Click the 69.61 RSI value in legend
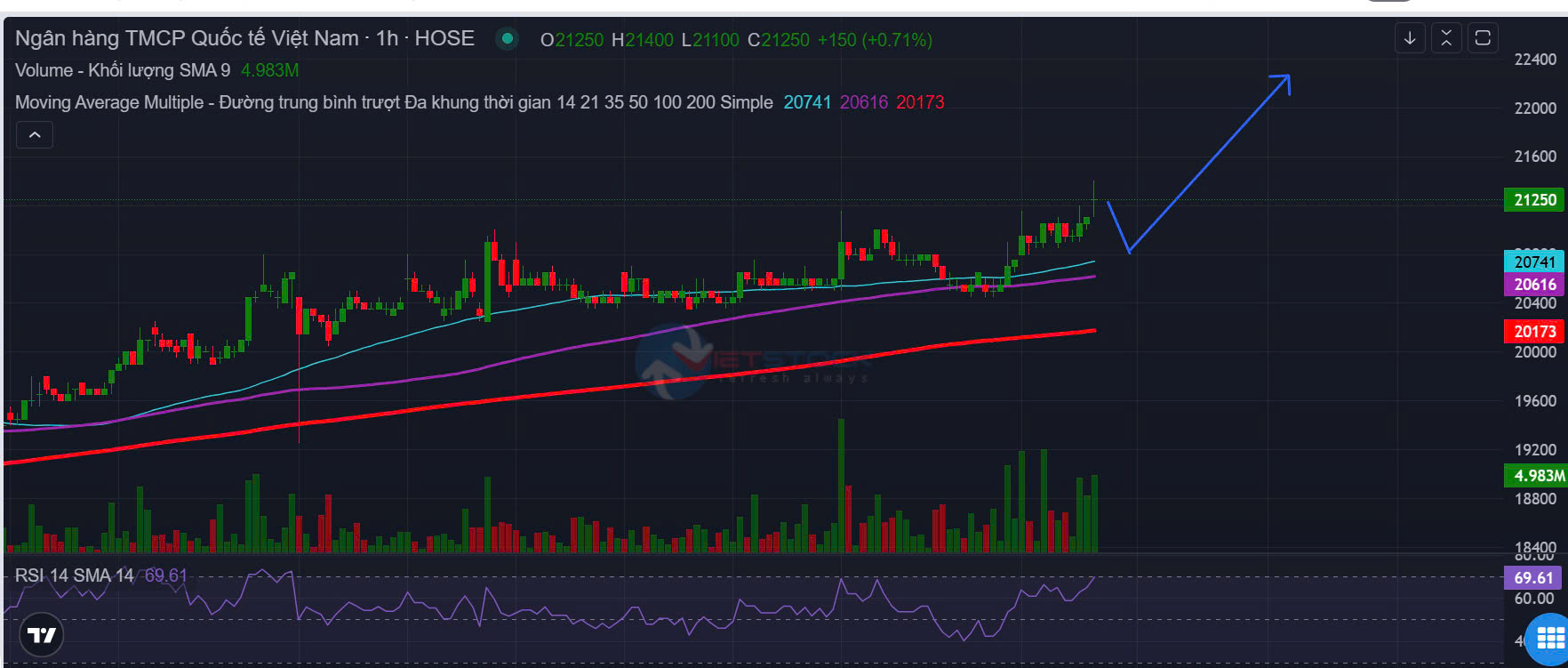 tap(166, 575)
